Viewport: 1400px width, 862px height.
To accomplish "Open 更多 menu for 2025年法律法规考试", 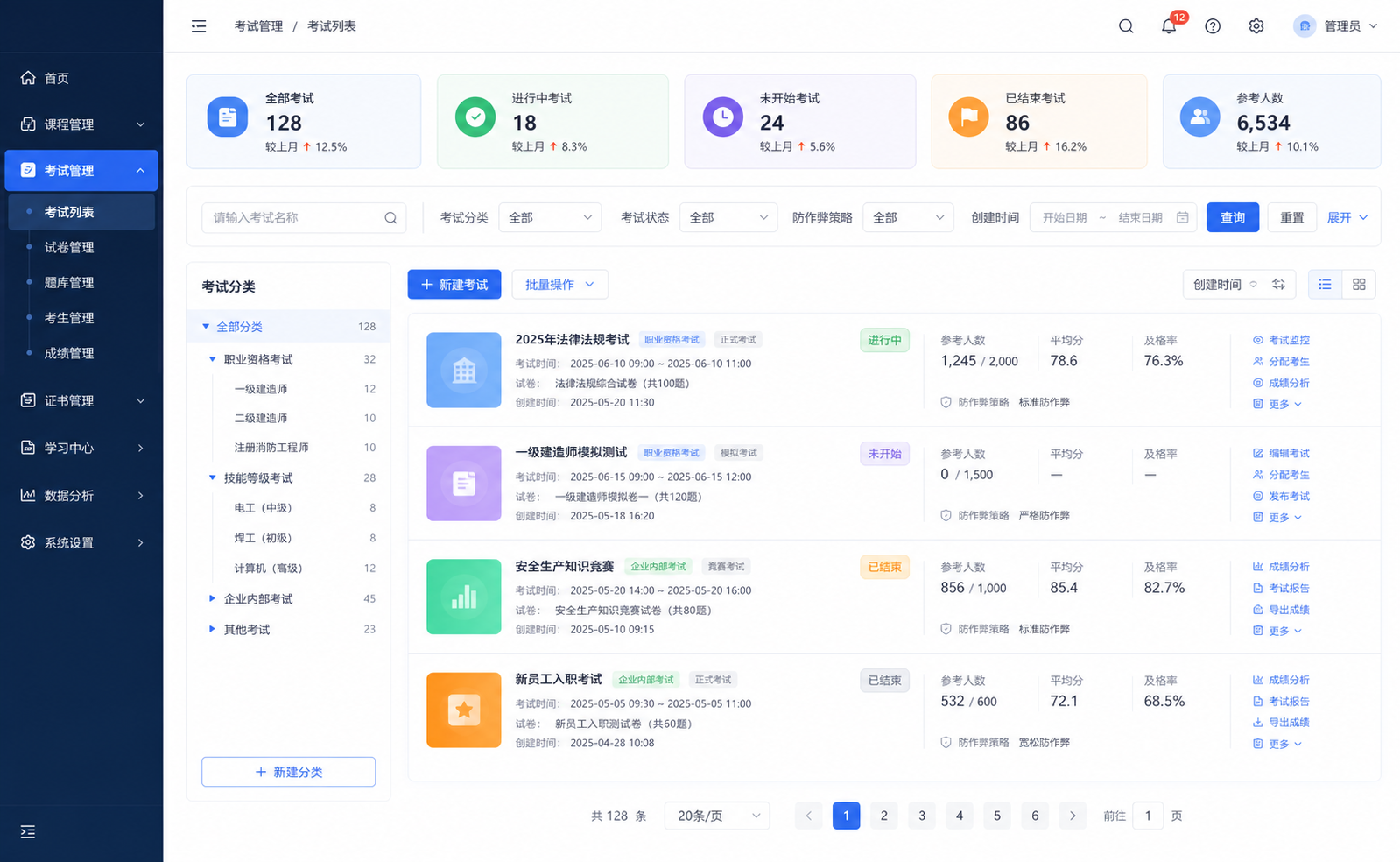I will [x=1277, y=404].
